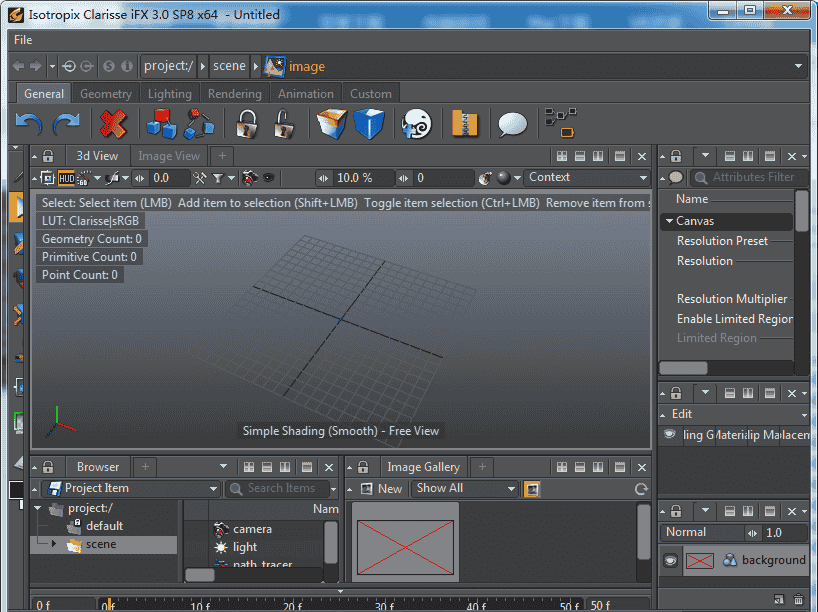Click the create blue cube geometry icon
Viewport: 818px width, 612px height.
[370, 123]
